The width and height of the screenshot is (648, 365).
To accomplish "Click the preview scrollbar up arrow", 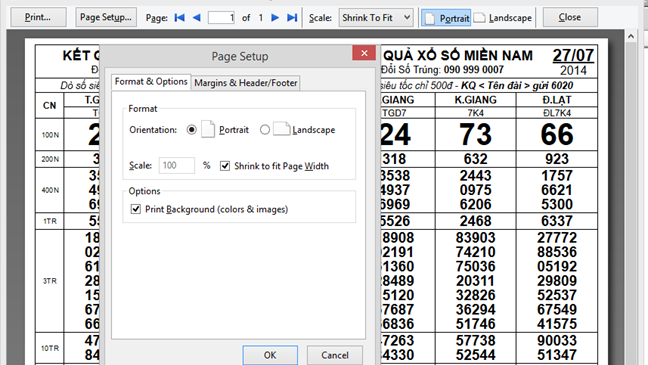I will (631, 36).
